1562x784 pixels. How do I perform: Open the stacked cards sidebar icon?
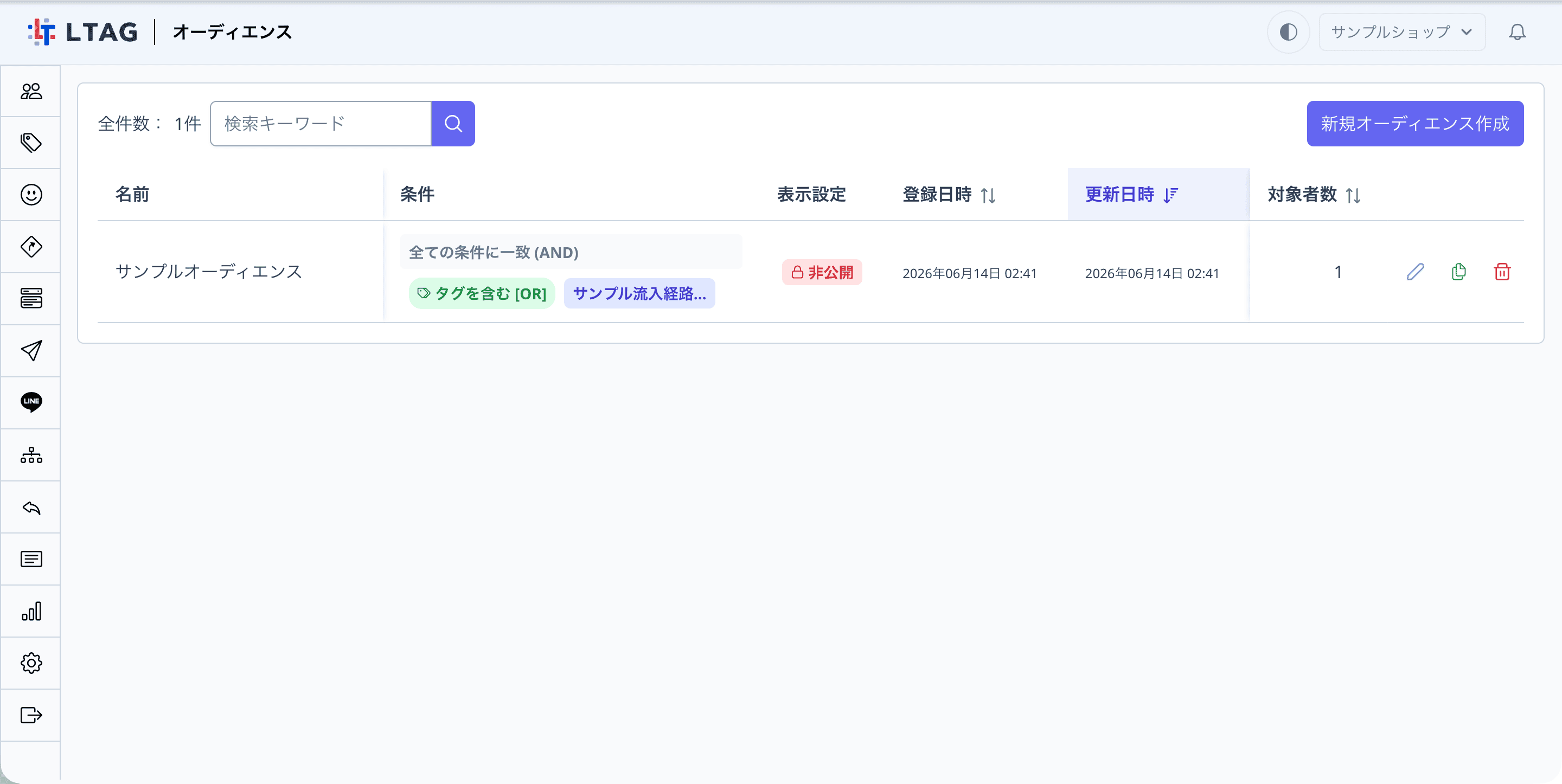pos(31,298)
